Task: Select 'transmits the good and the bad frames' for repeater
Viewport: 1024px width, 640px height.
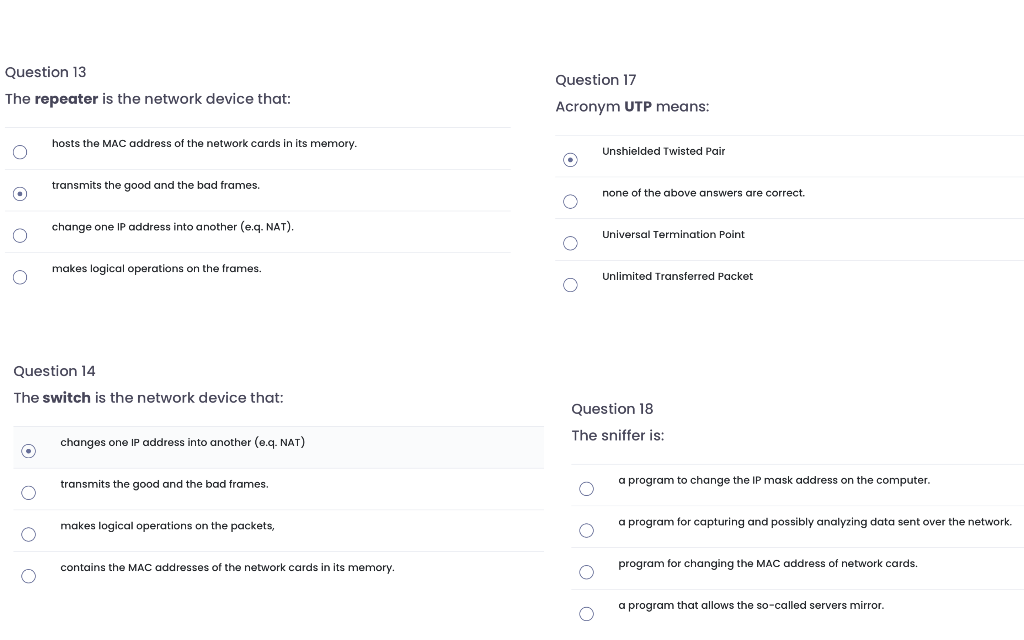Action: coord(19,194)
